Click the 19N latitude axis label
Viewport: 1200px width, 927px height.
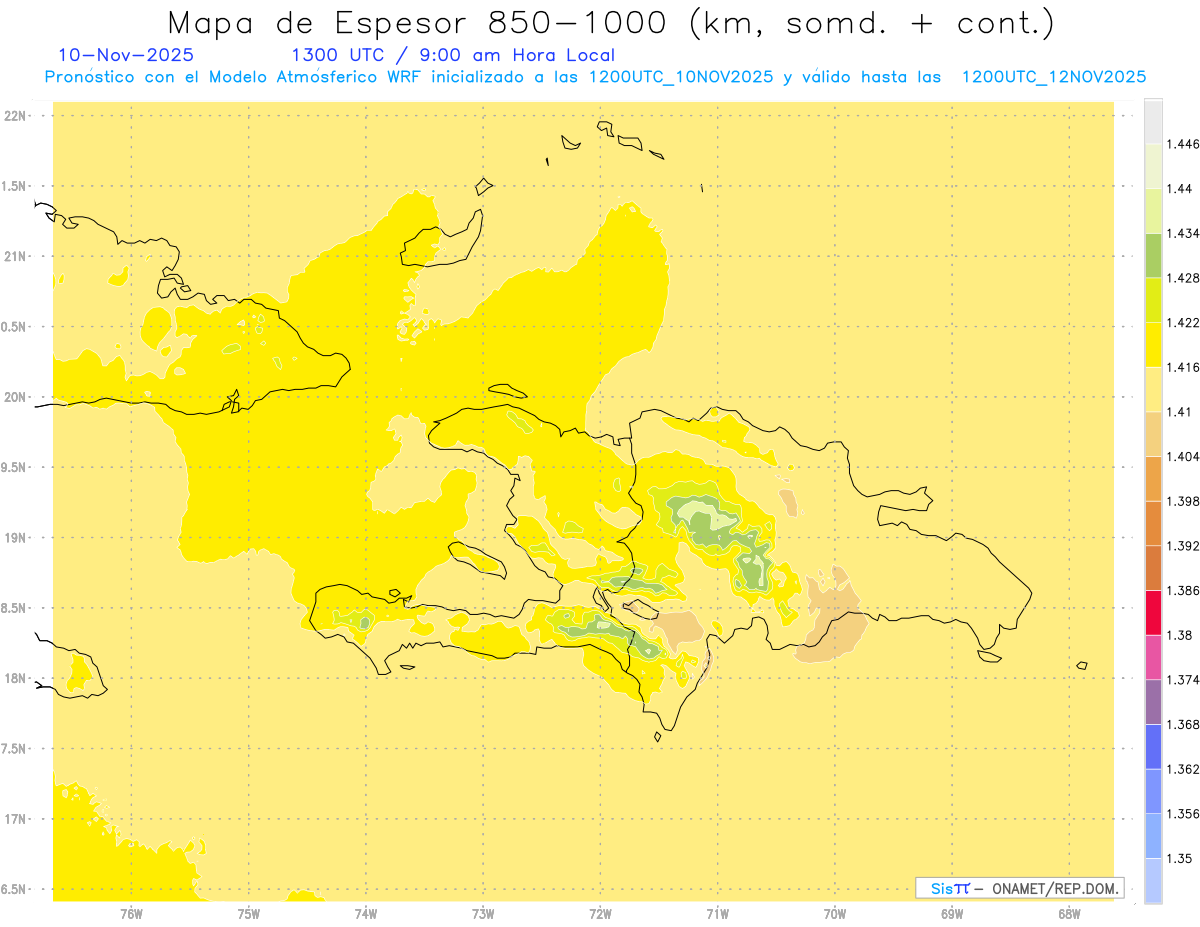(16, 538)
